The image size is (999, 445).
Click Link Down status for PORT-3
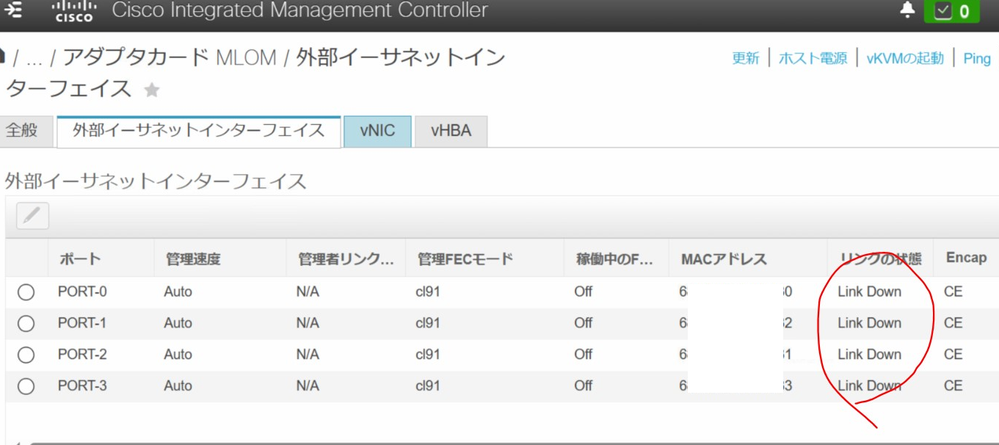(869, 386)
